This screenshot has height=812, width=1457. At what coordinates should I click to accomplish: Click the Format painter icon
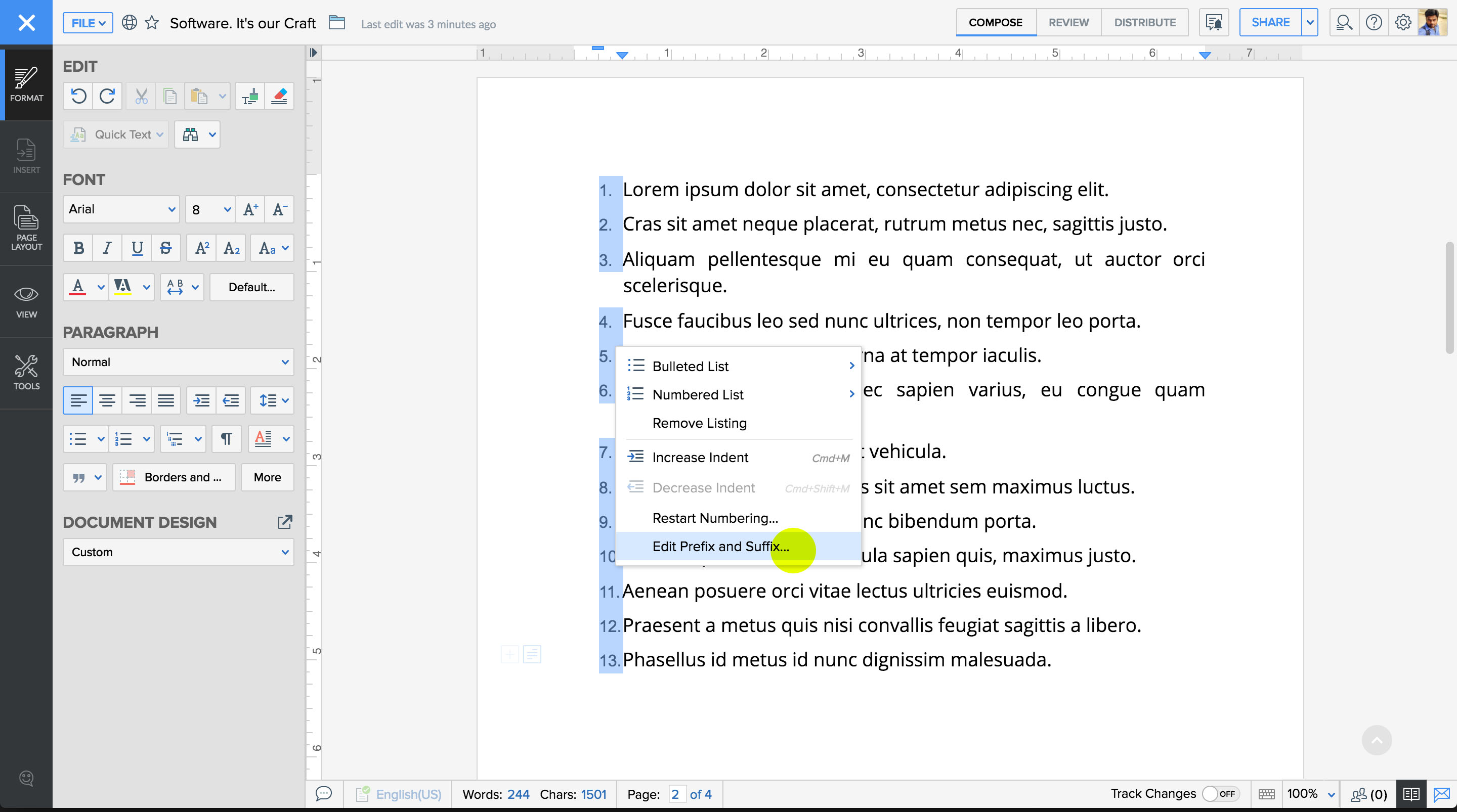coord(250,96)
